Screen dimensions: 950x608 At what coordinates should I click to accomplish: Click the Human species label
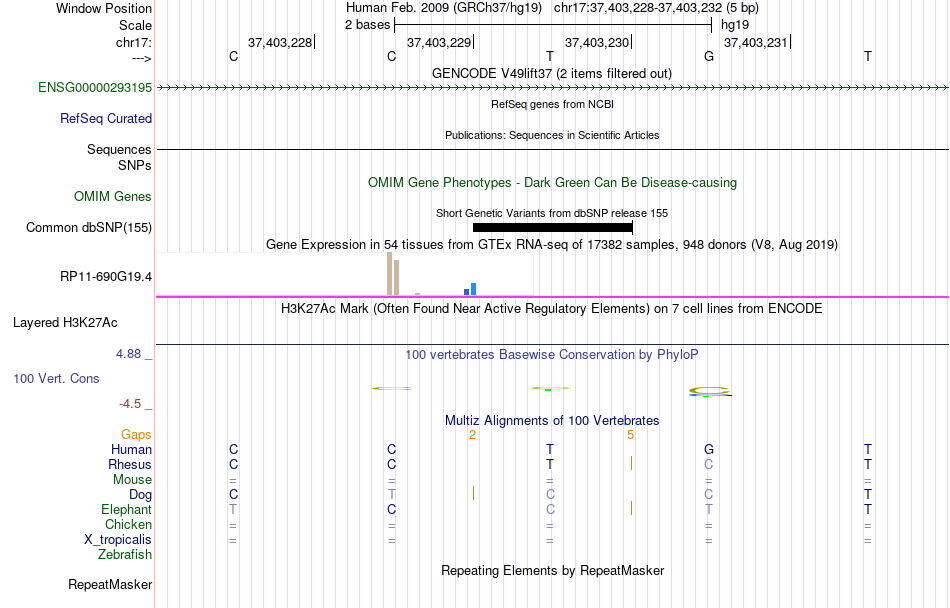(131, 449)
